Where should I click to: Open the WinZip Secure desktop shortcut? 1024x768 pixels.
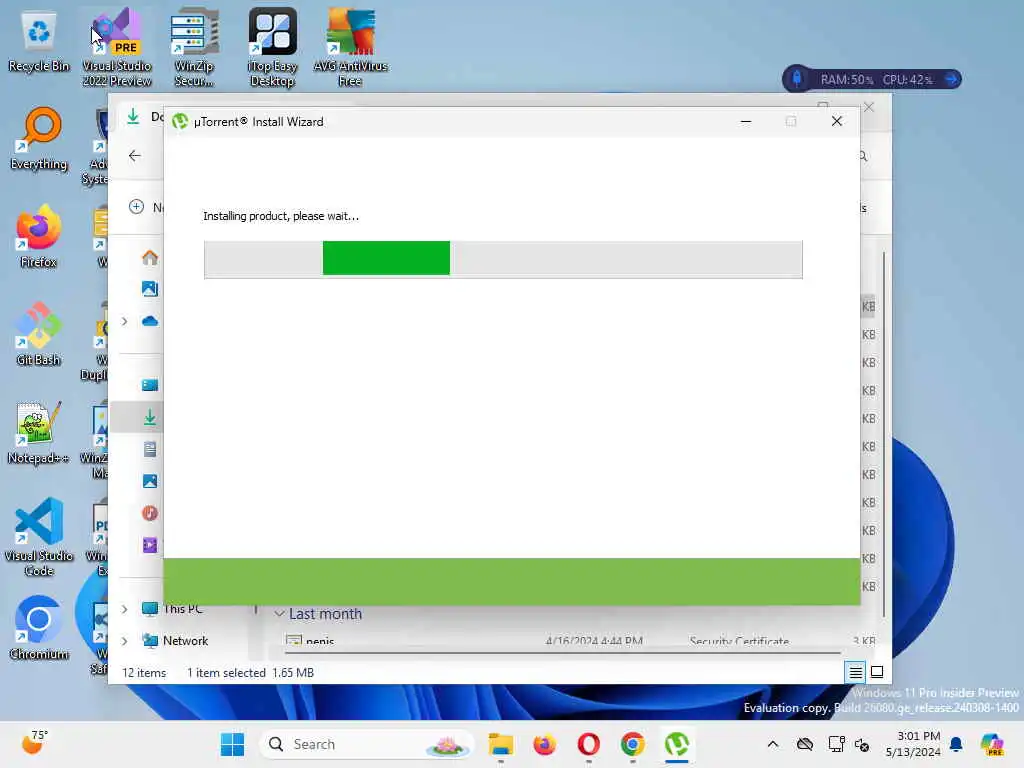[194, 47]
